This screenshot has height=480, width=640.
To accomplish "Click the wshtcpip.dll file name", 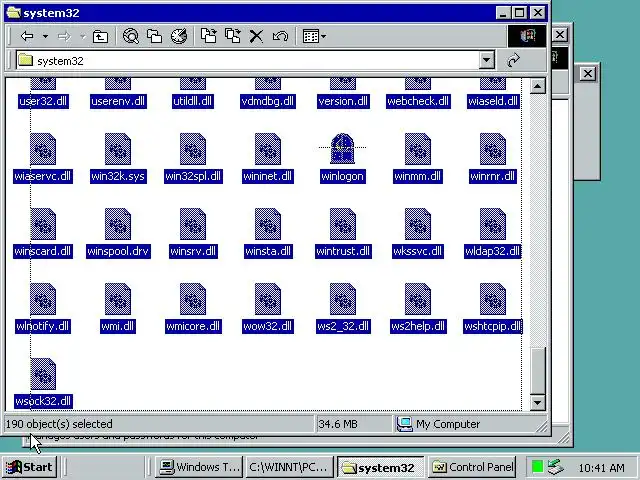I will click(493, 326).
